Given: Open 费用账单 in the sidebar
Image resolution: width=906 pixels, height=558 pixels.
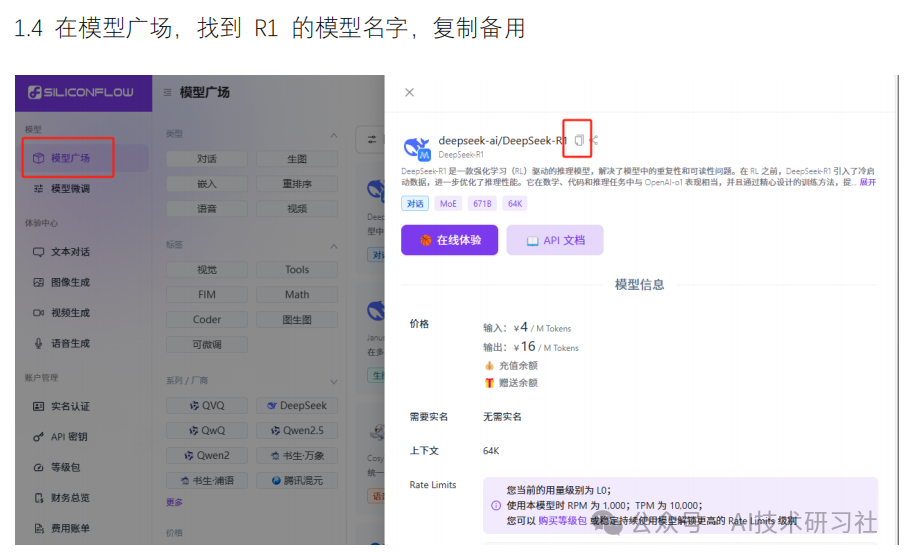Looking at the screenshot, I should pyautogui.click(x=62, y=529).
